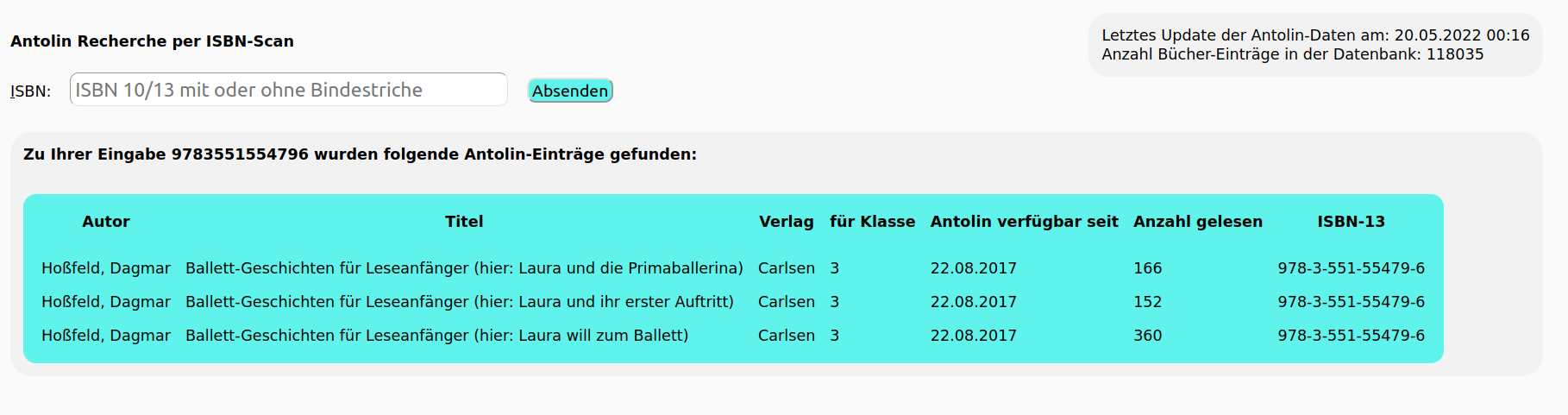The height and width of the screenshot is (415, 1568).
Task: Click the ISBN input field
Action: (x=288, y=90)
